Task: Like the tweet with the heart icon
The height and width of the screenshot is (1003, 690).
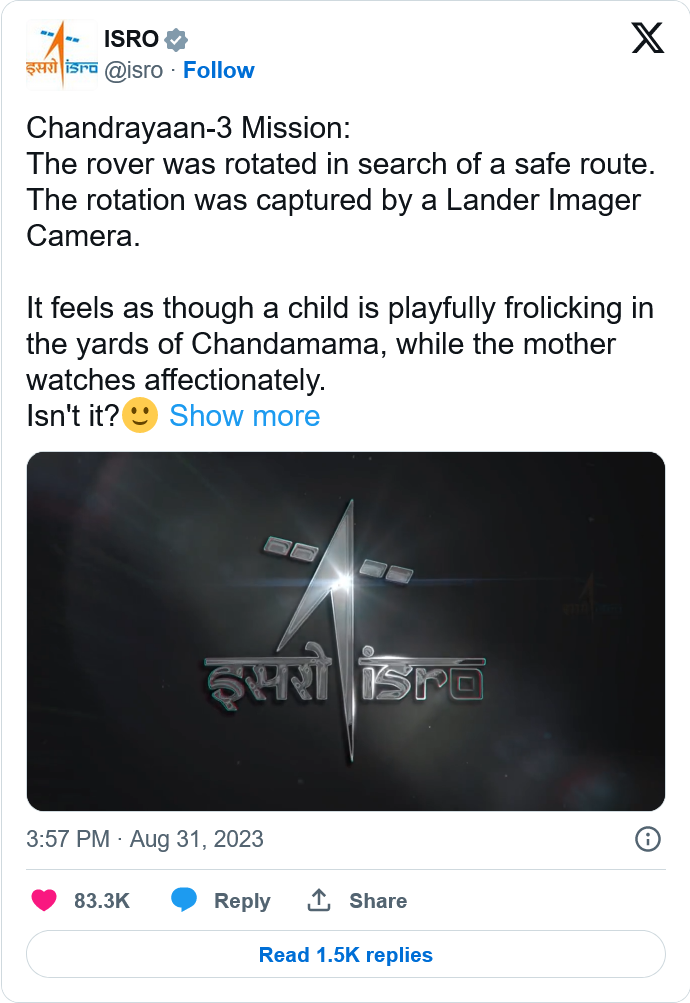Action: [44, 900]
